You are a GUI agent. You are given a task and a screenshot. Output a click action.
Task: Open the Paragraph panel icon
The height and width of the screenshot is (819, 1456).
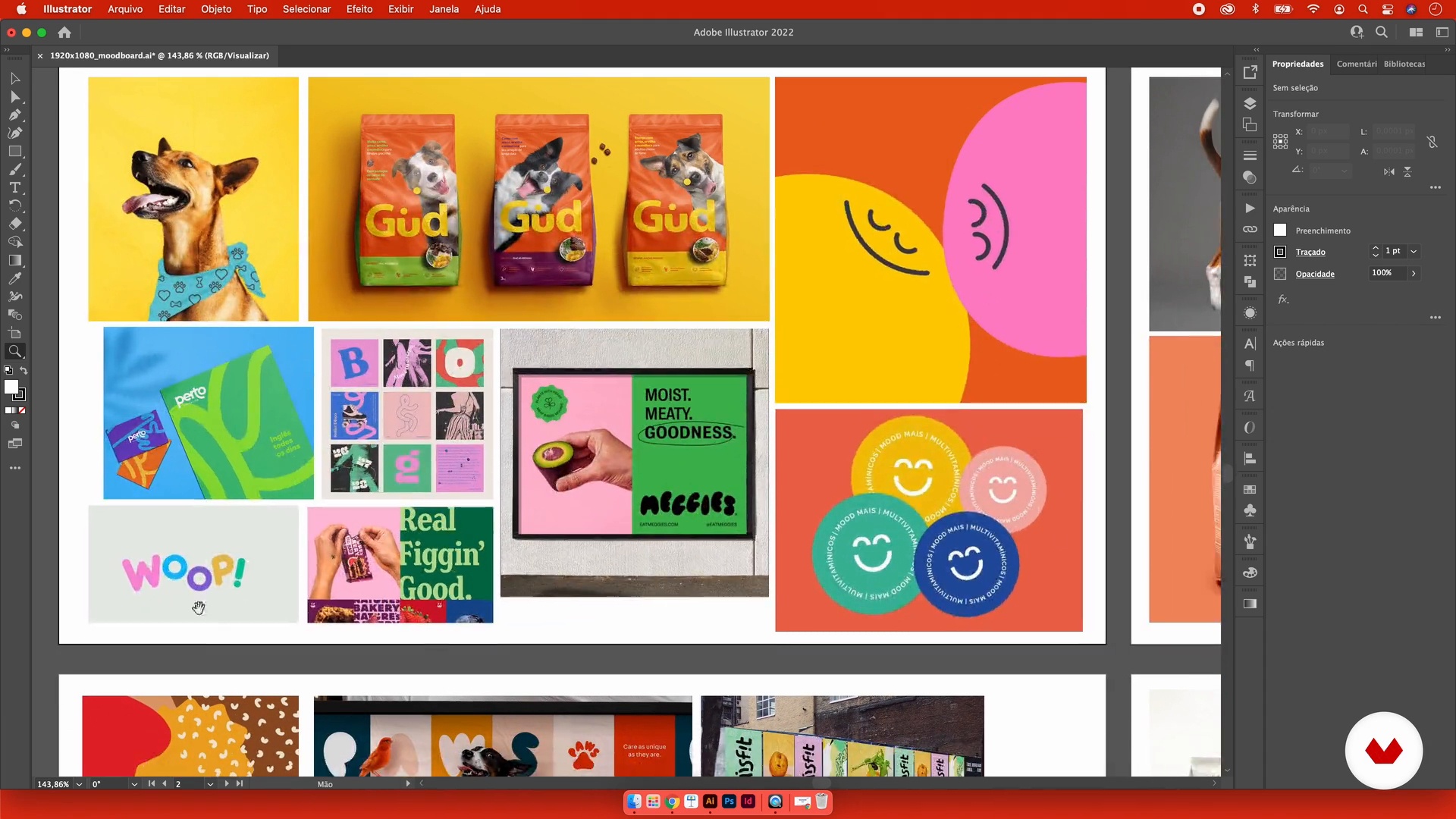click(1250, 366)
